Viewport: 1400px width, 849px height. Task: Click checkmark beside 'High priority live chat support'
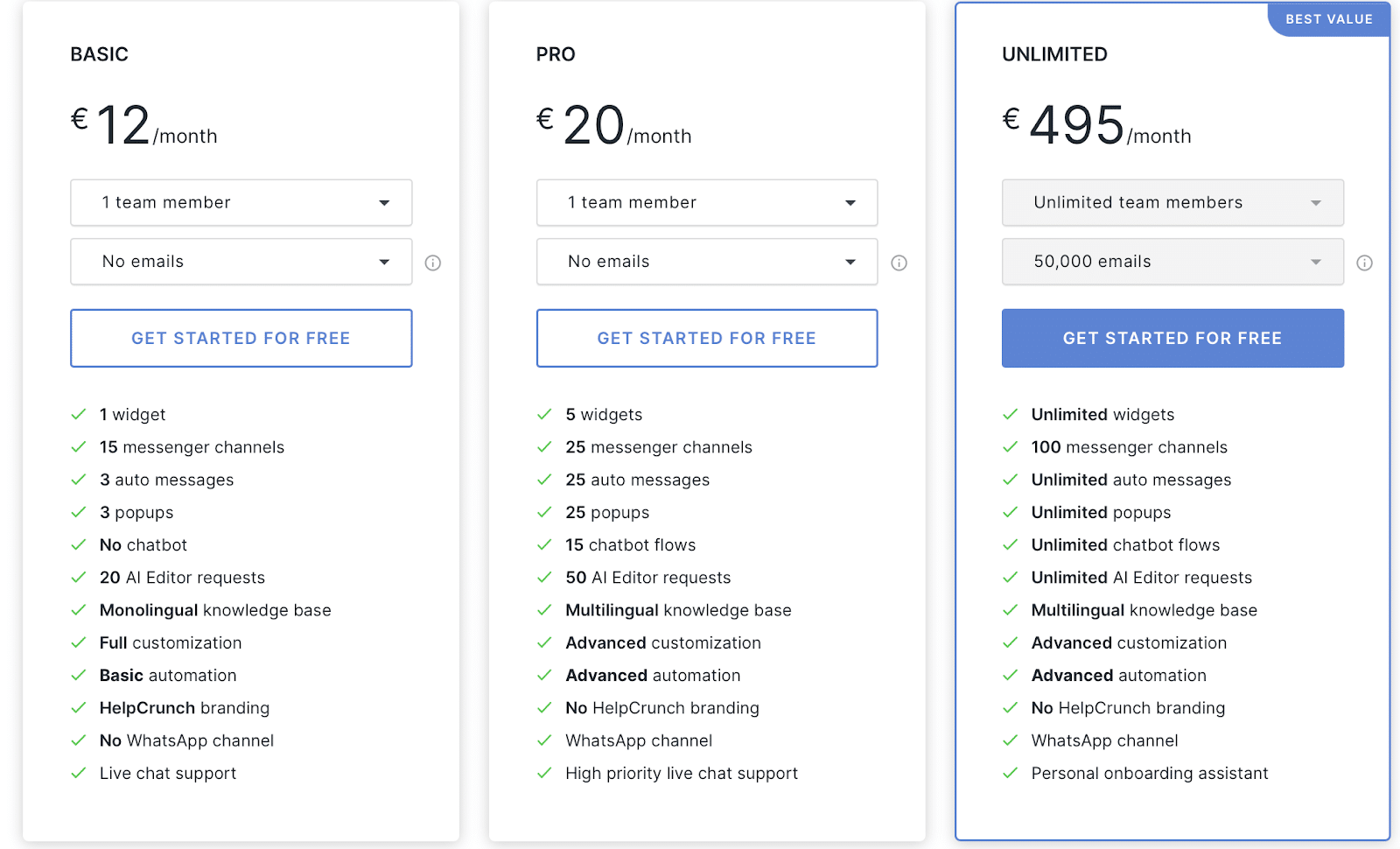coord(544,774)
